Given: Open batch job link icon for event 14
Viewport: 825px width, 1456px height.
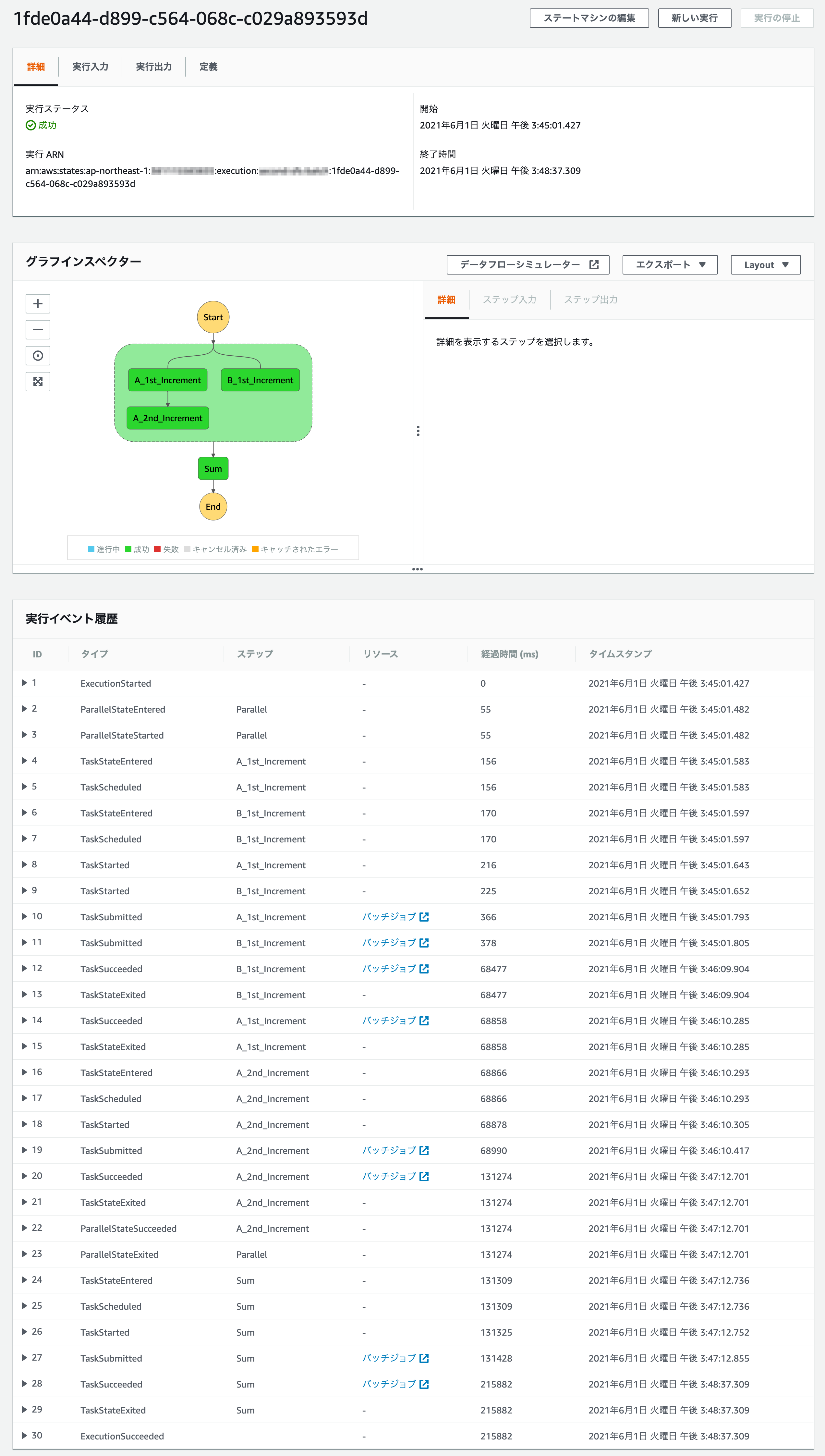Looking at the screenshot, I should click(424, 1021).
